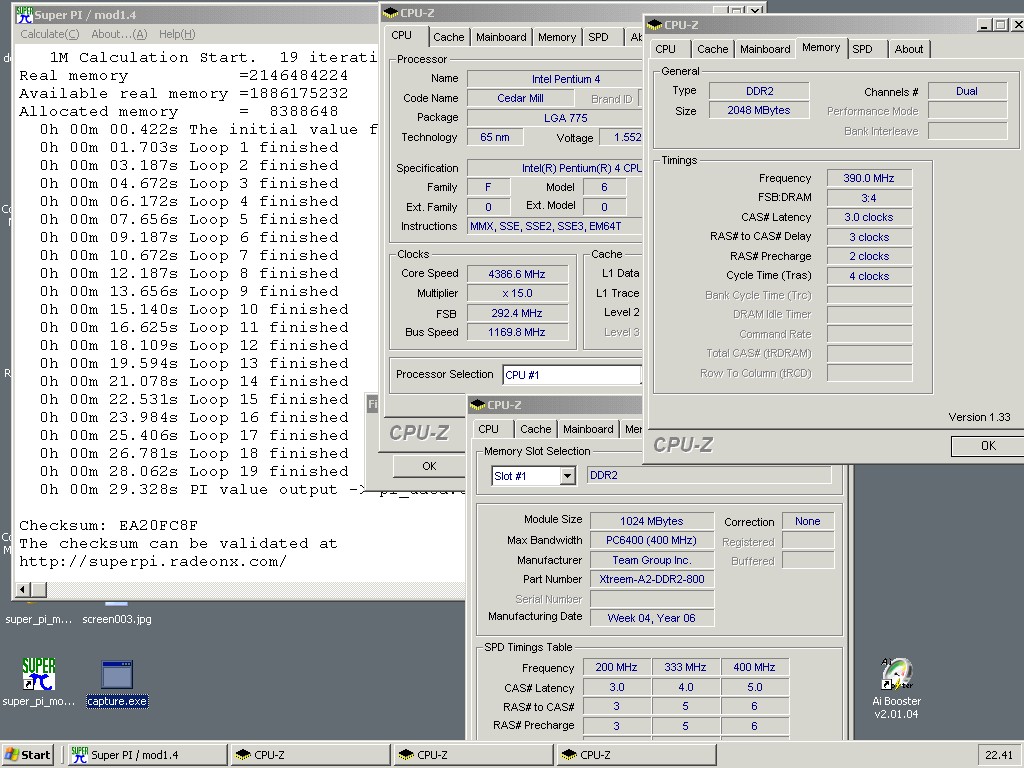Click the Module Size value "1024 MBytes"
Viewport: 1024px width, 768px height.
tap(652, 521)
